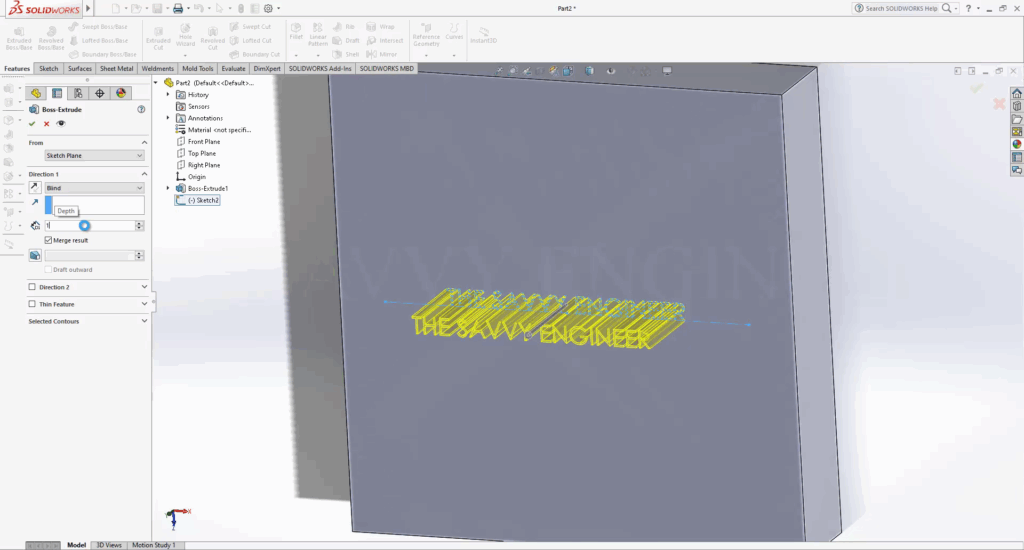Open SOLIDWORKS Resources home icon

point(1017,93)
